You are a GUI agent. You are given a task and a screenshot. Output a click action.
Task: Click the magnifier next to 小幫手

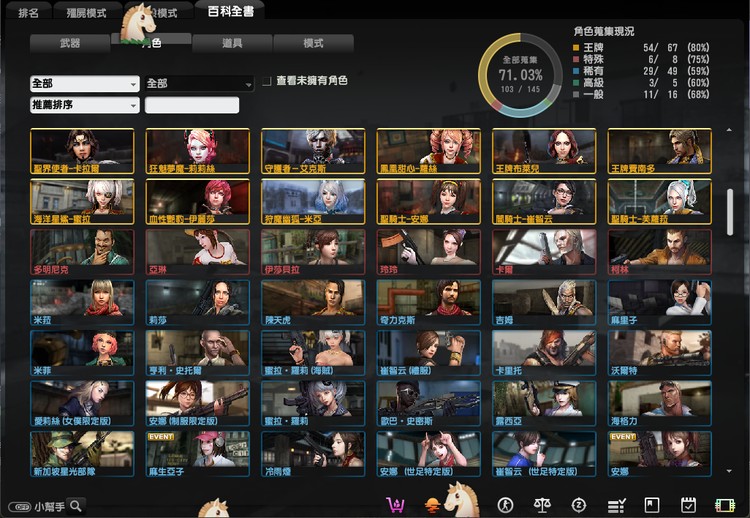(76, 506)
